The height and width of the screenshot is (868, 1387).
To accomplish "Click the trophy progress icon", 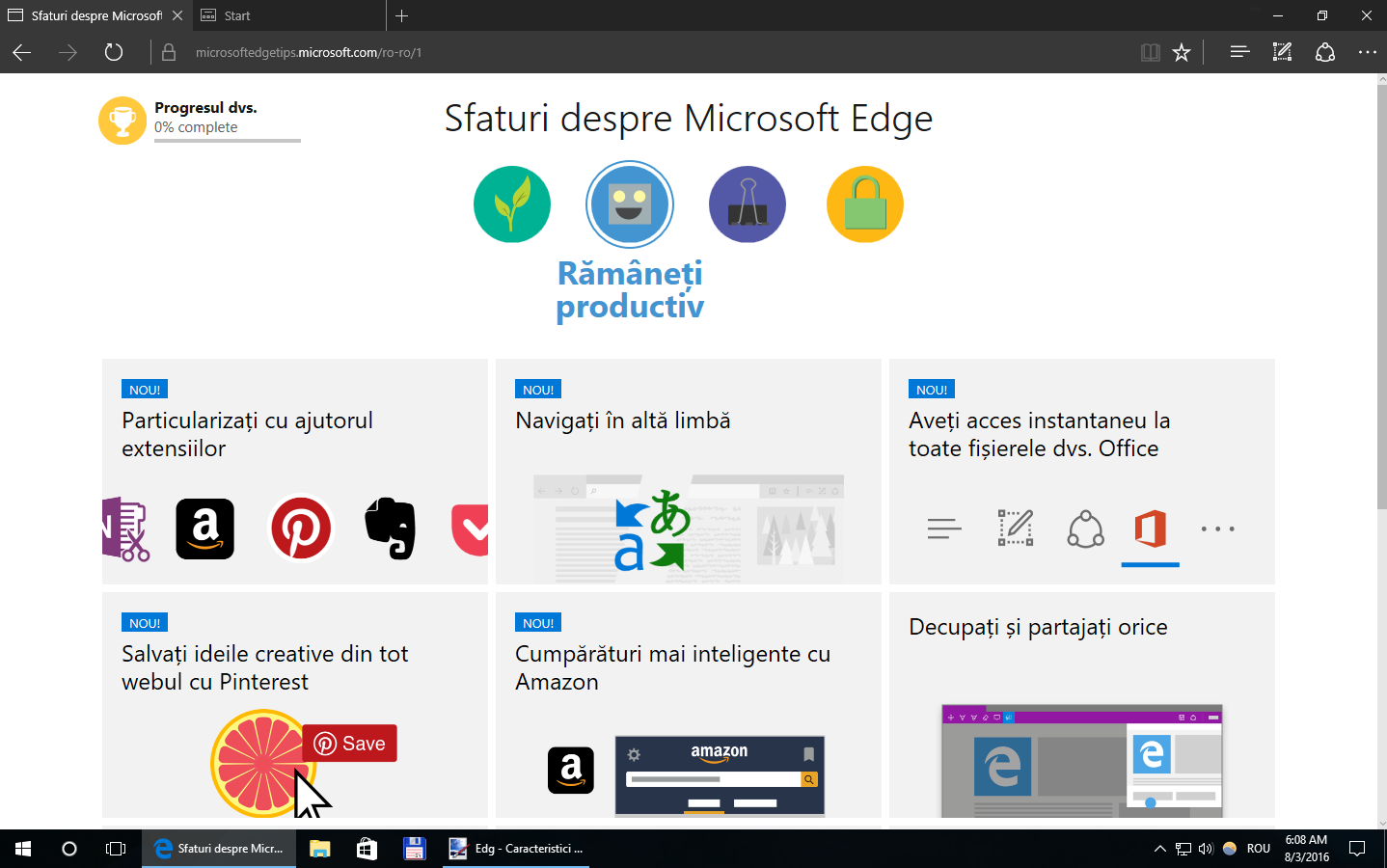I will click(122, 121).
